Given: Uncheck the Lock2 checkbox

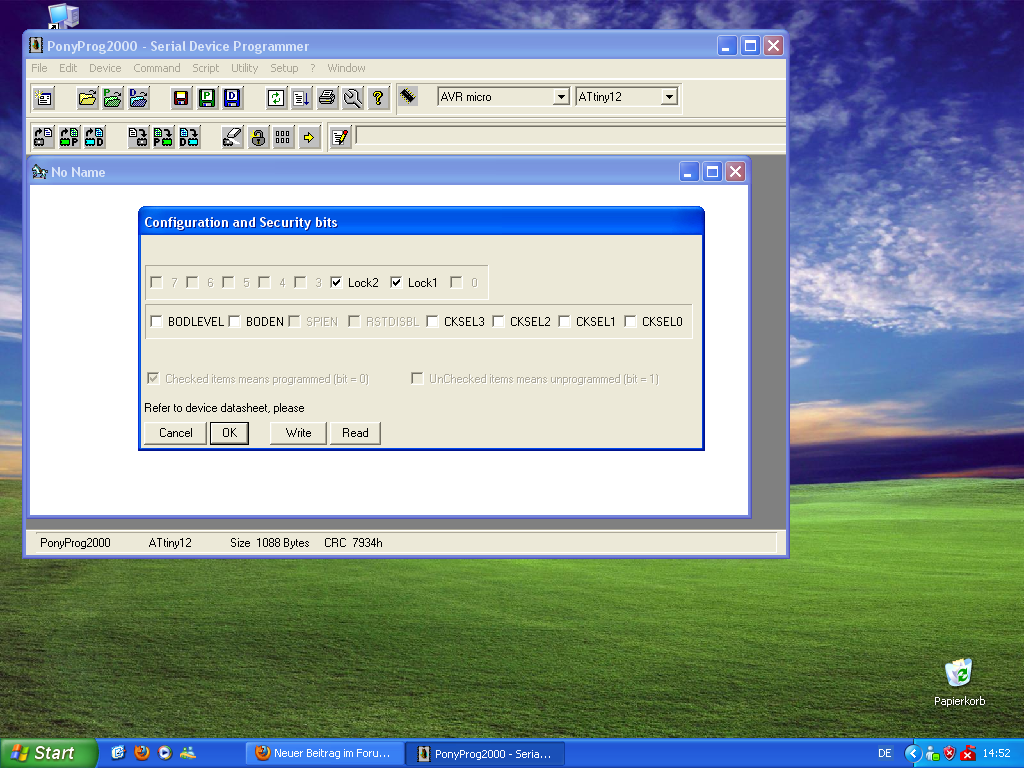Looking at the screenshot, I should (336, 282).
